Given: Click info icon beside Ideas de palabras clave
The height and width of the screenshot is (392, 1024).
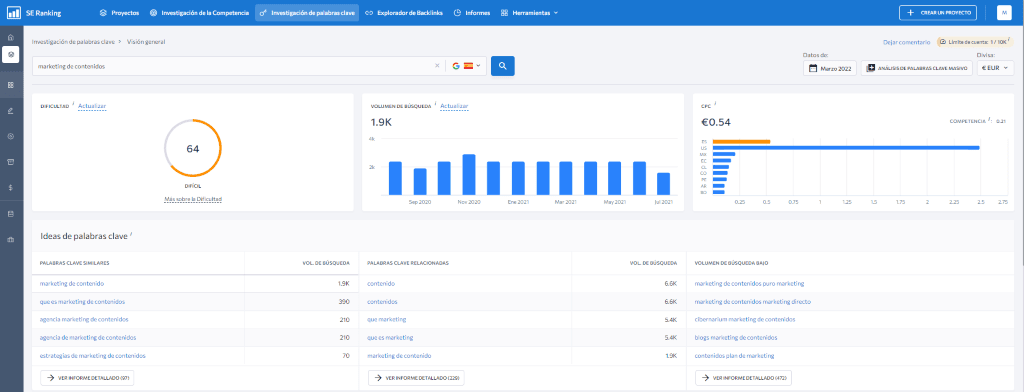Looking at the screenshot, I should (130, 234).
